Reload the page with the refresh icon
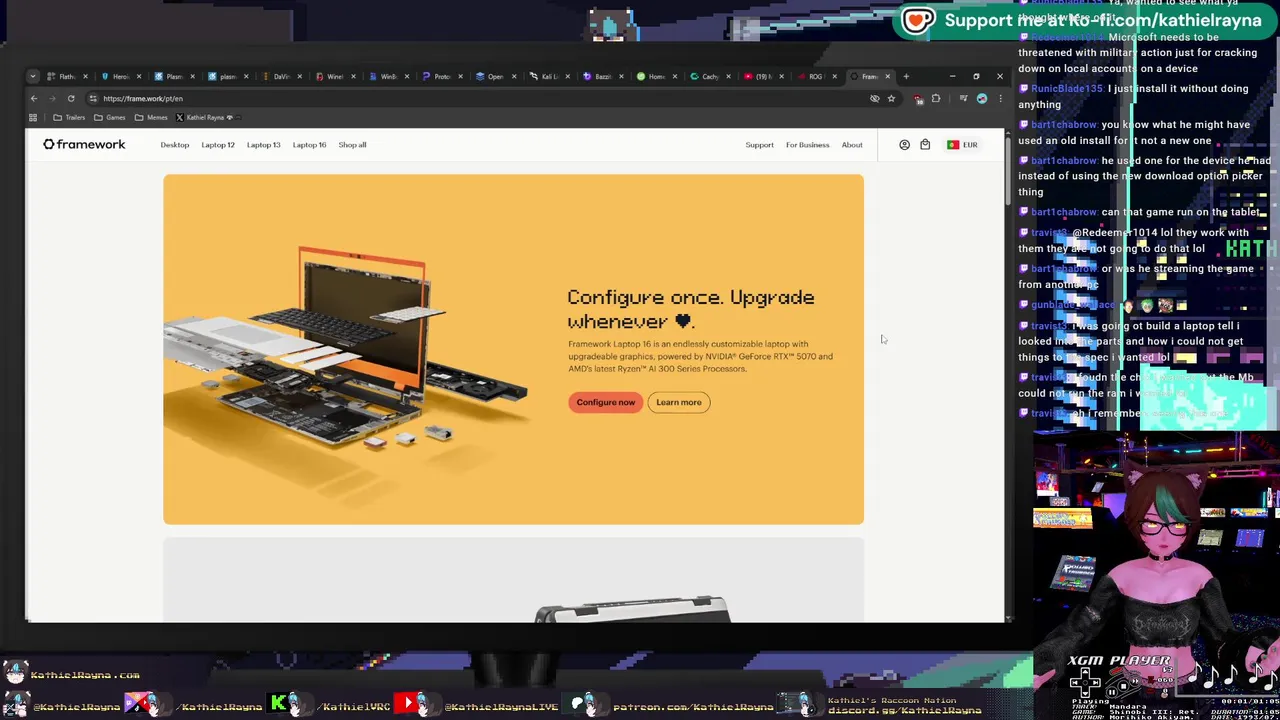Viewport: 1280px width, 720px height. (x=71, y=98)
